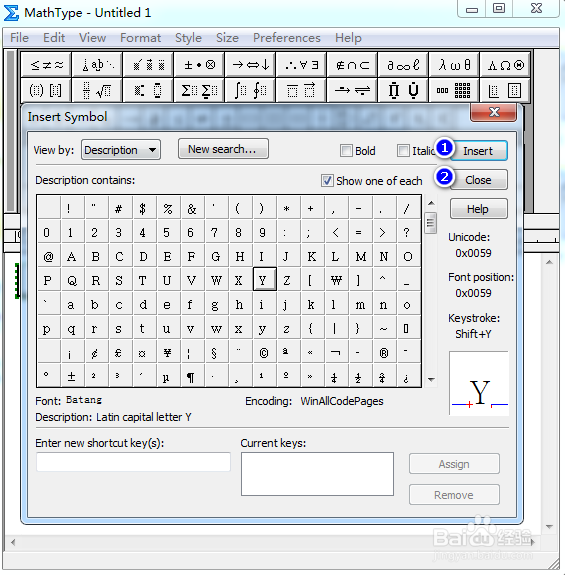Open the summation templates palette

[199, 90]
